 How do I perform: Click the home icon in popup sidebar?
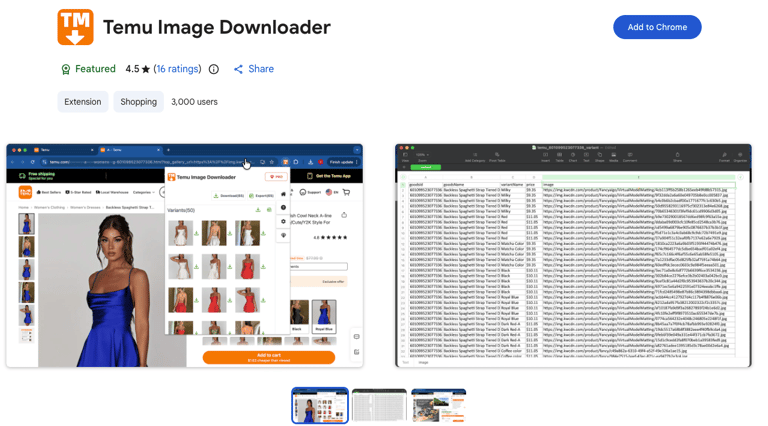tap(283, 194)
